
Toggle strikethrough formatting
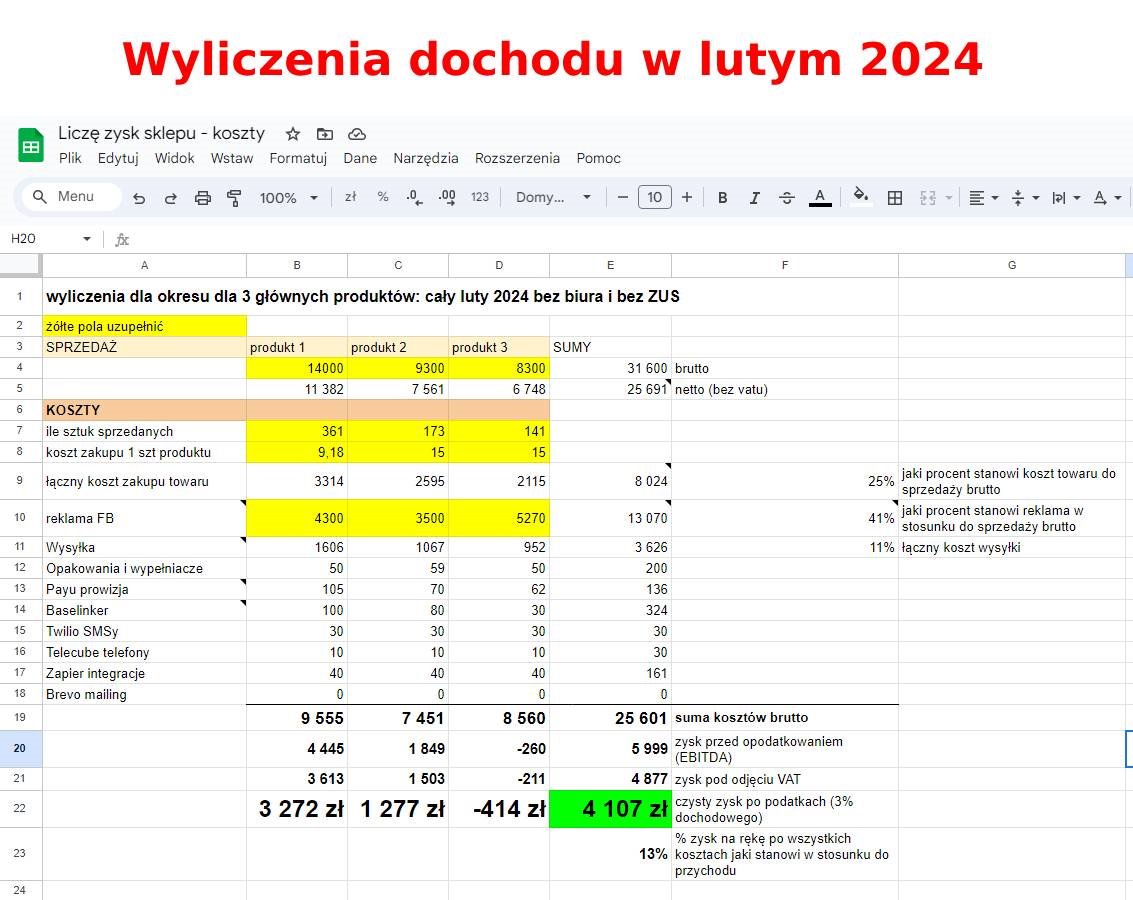(x=787, y=198)
